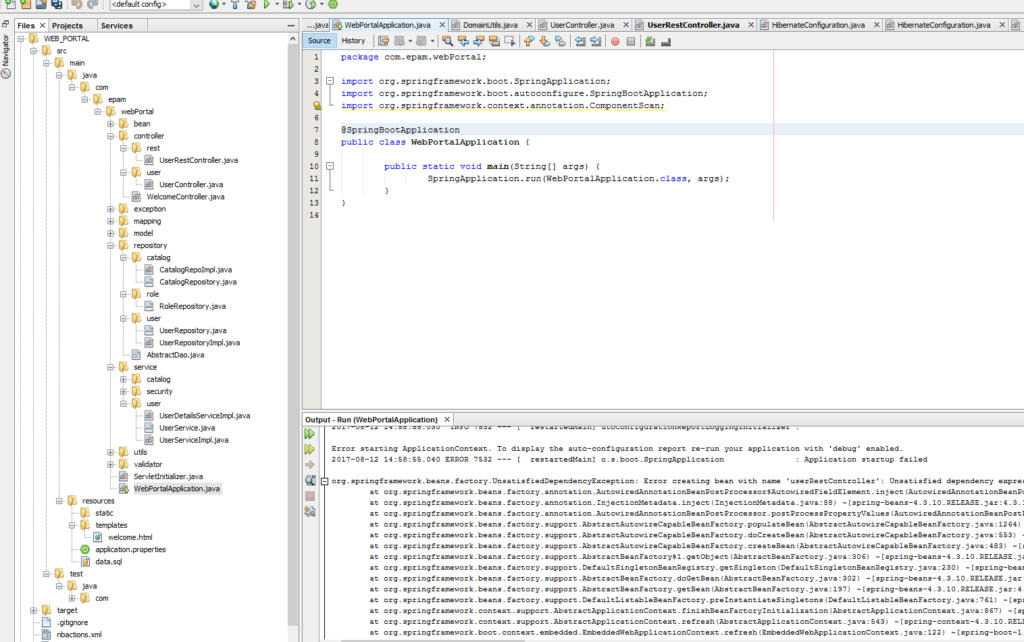Expand the exception folder node
Screen dimensions: 1024x642
pyautogui.click(x=110, y=209)
